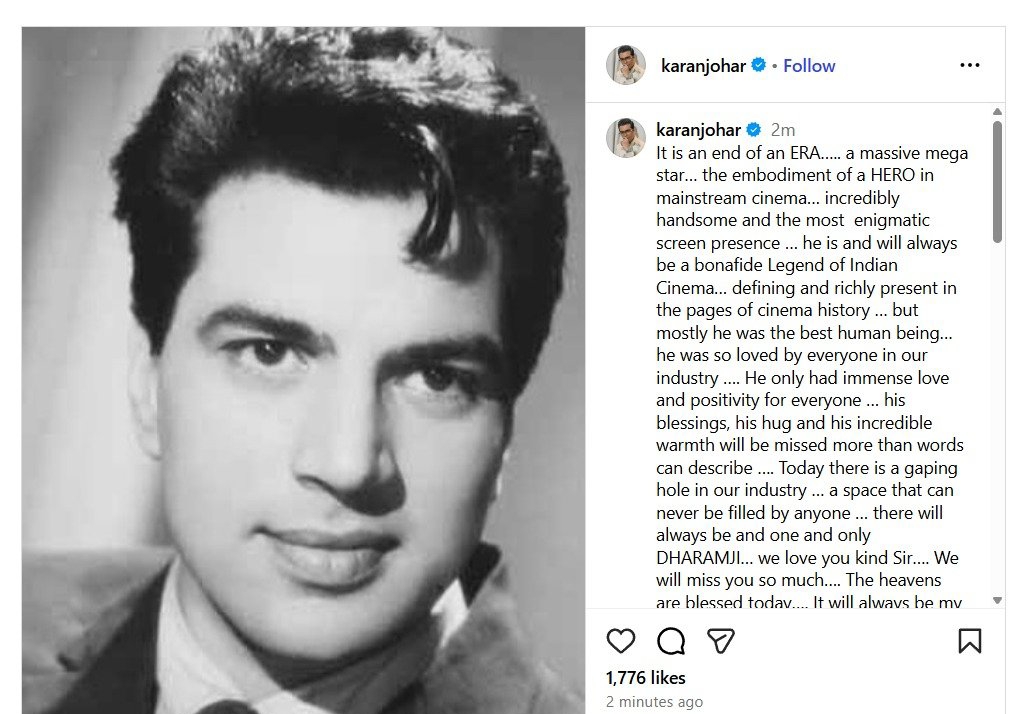Screen dimensions: 1012x714
Task: Open karanjohar profile from header username
Action: click(704, 66)
